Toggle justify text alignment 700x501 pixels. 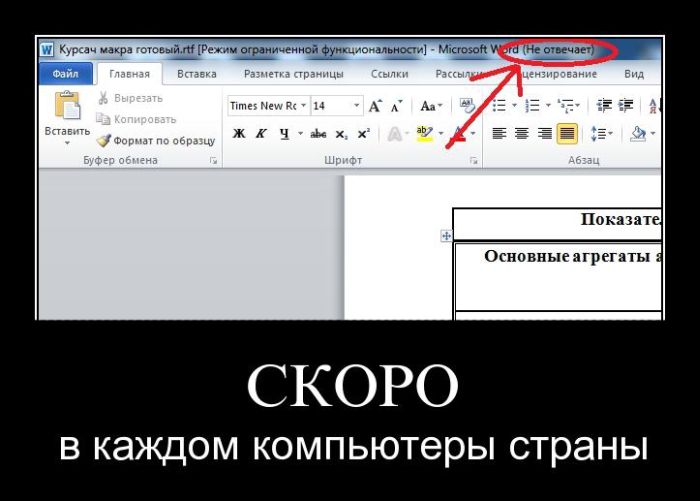pyautogui.click(x=567, y=133)
